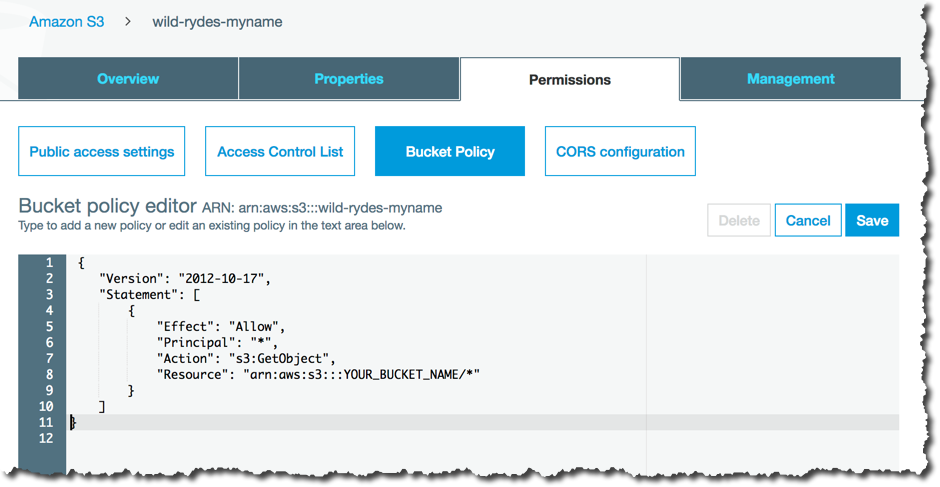Select the Permissions tab

click(570, 79)
